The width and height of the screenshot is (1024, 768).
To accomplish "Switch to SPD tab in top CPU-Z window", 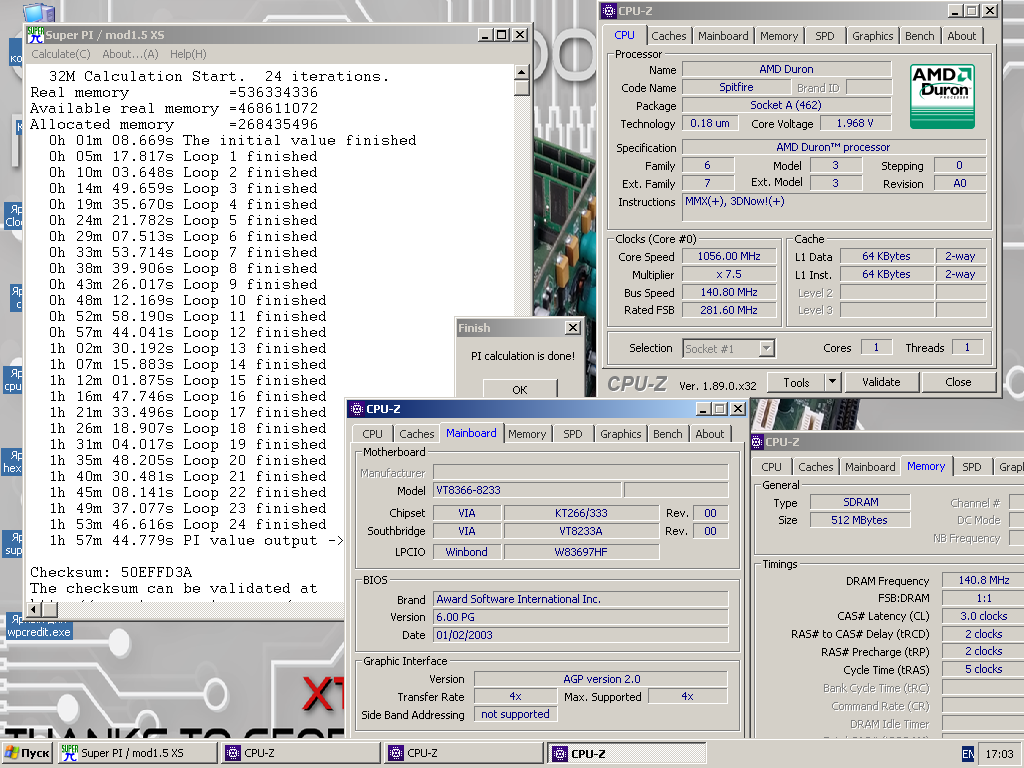I will (x=825, y=36).
